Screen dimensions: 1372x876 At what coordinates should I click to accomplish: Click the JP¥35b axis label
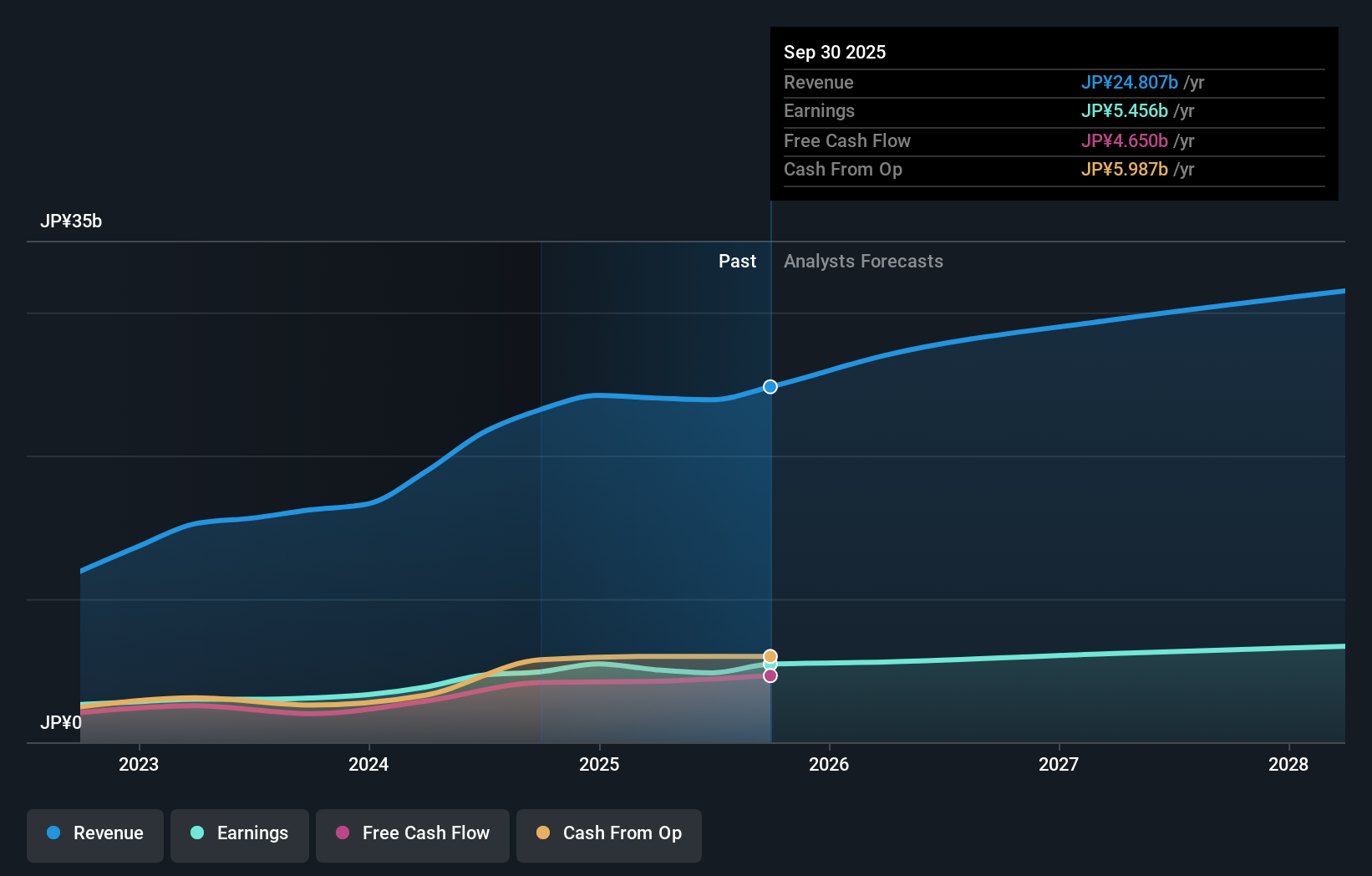point(72,222)
